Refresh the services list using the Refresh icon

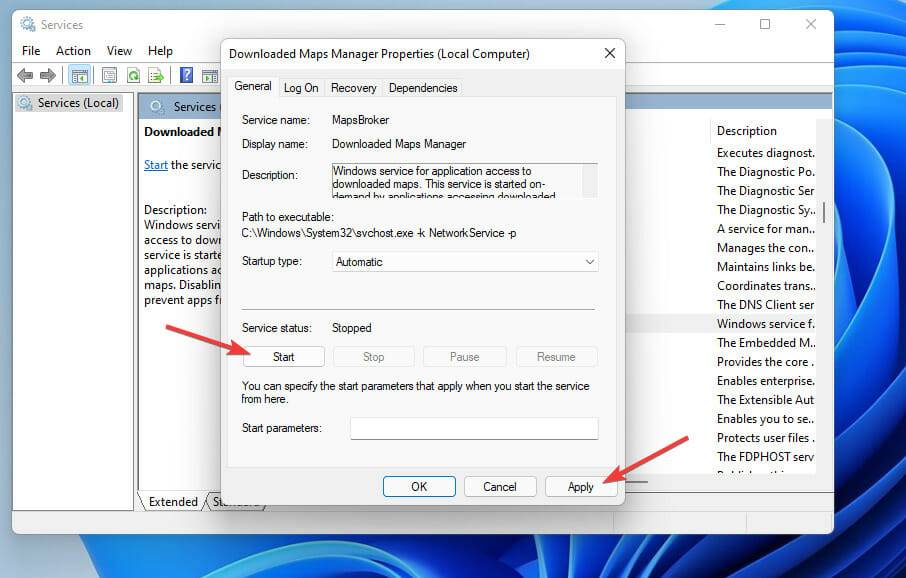pos(133,75)
